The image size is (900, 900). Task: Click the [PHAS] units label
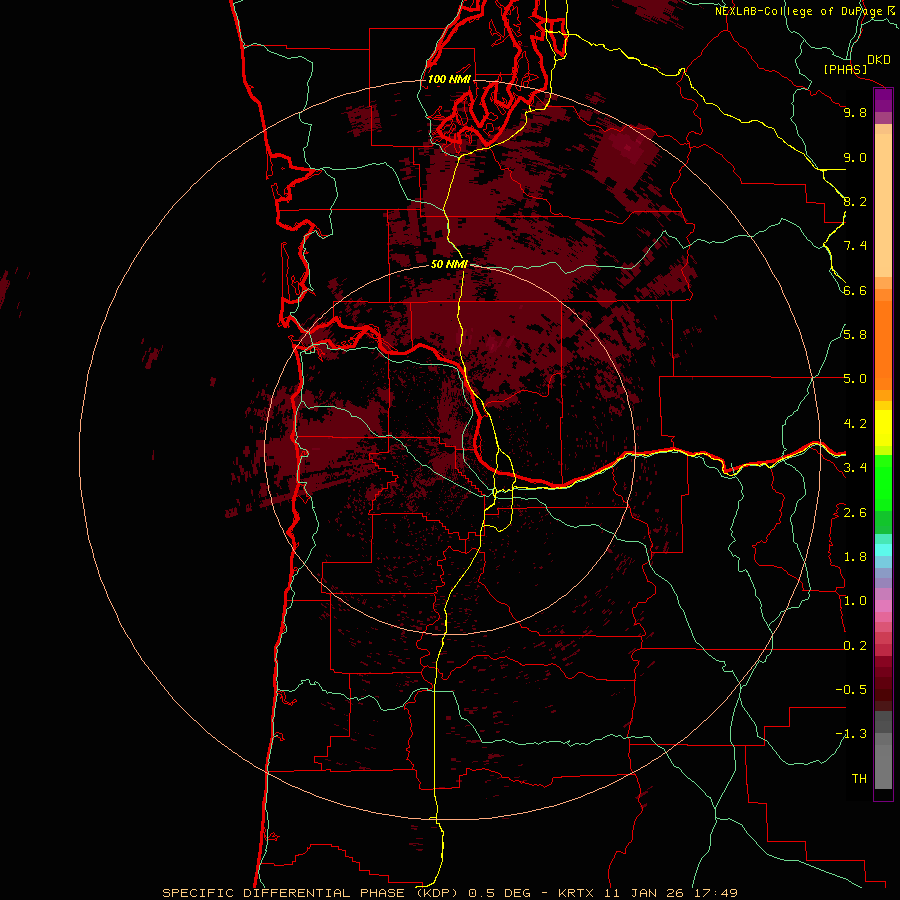click(845, 70)
